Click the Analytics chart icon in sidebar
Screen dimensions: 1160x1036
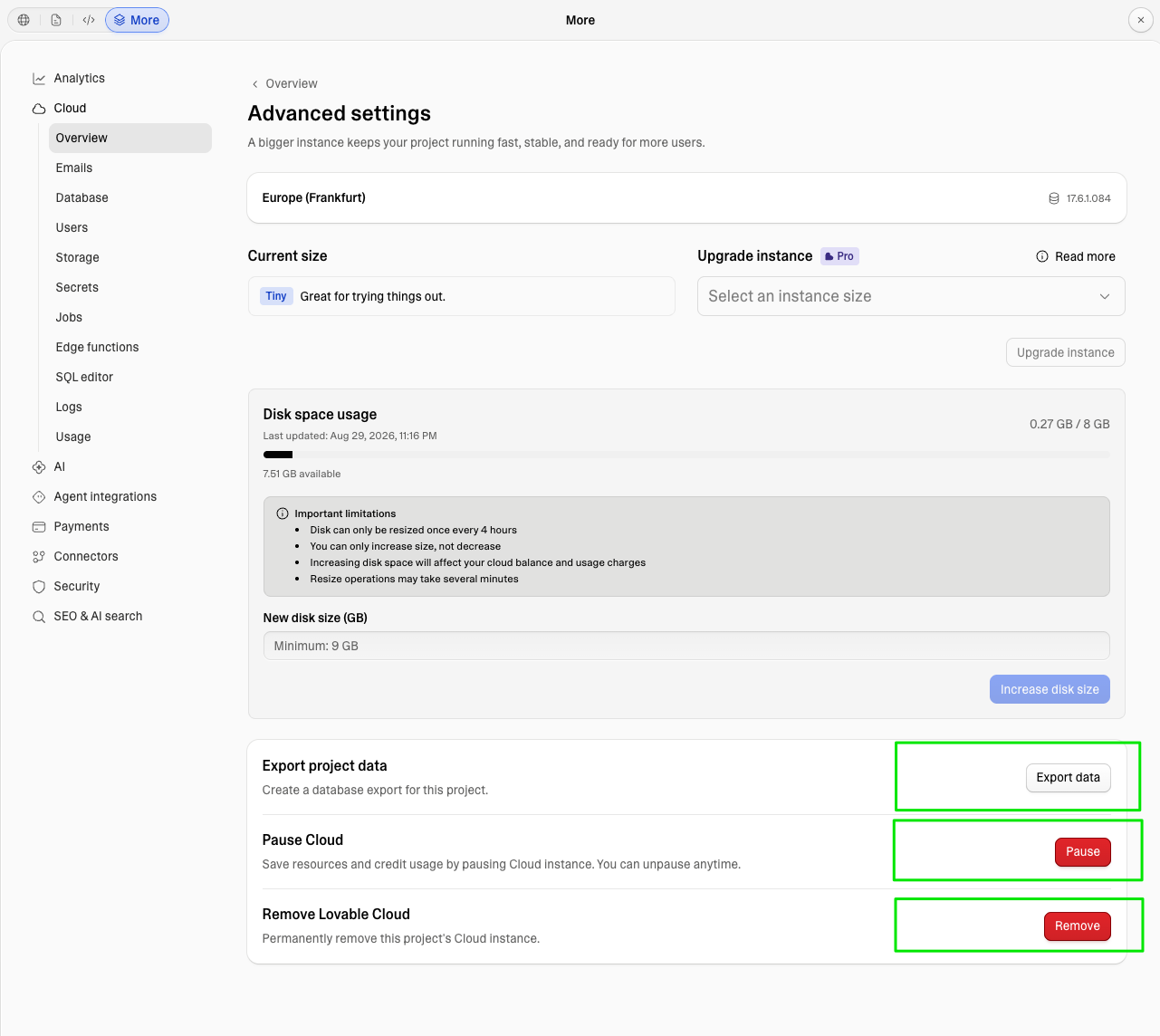[39, 79]
